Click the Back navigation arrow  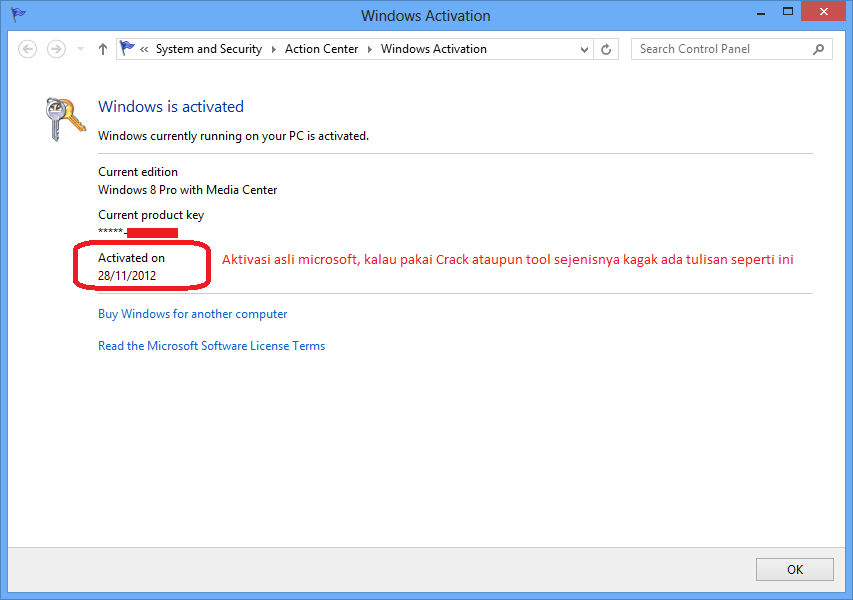(x=28, y=49)
